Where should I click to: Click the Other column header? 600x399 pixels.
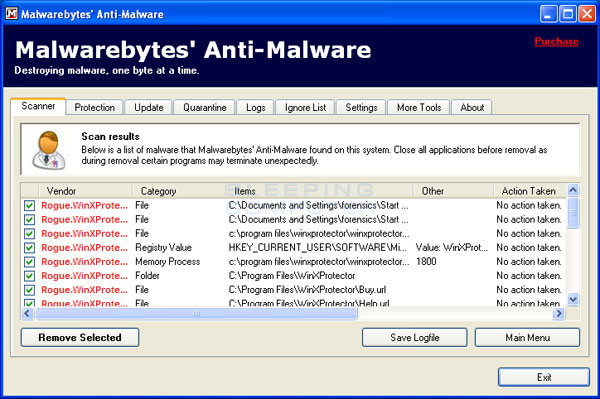[453, 191]
